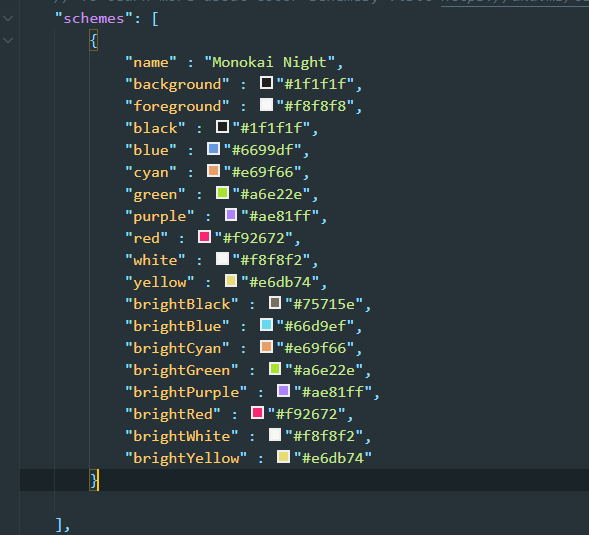Click the "brightYellow" color swatch
The image size is (589, 535).
pos(284,457)
